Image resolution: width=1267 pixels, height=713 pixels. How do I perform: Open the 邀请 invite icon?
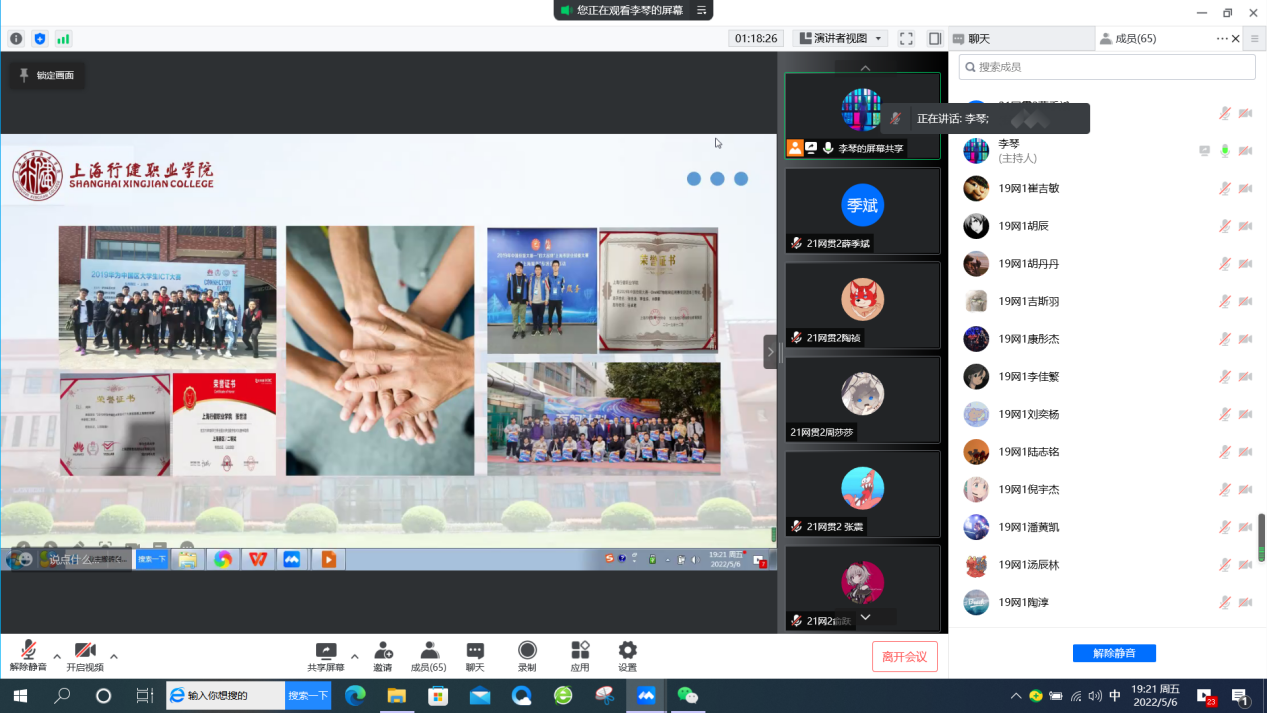coord(383,656)
